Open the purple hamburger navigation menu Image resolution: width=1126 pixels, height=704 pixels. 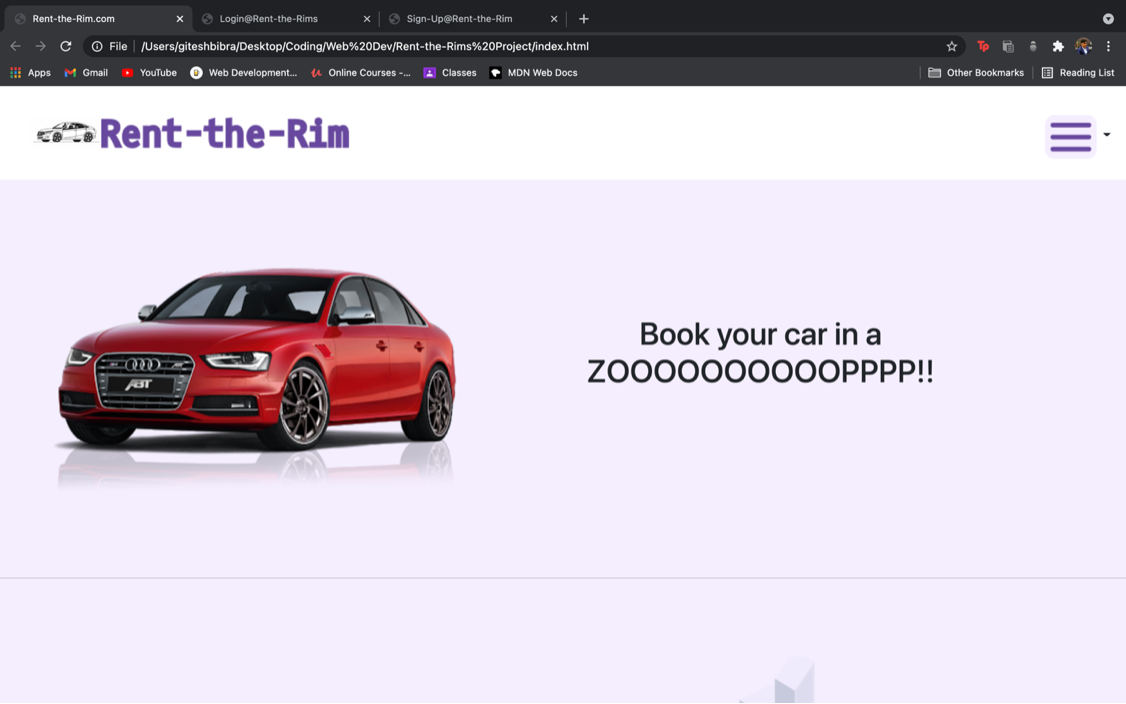point(1070,136)
